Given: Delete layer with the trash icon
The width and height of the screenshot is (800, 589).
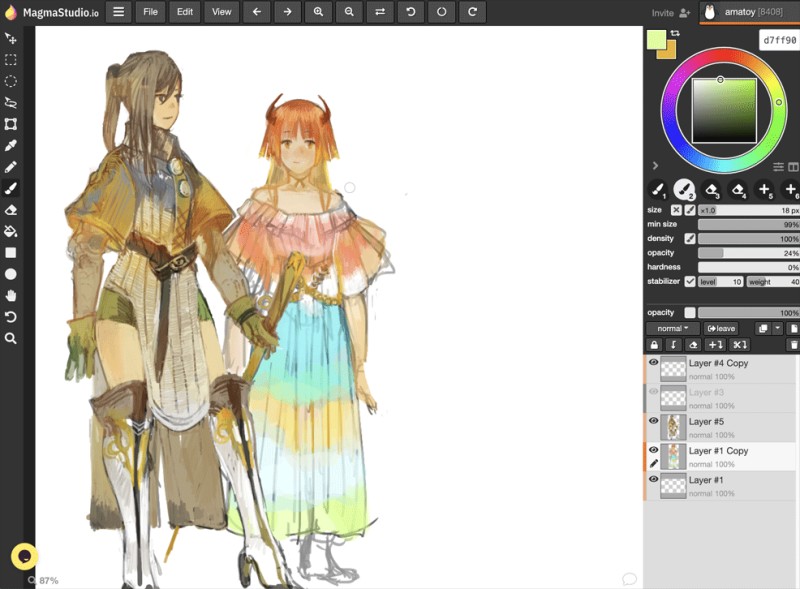Looking at the screenshot, I should [x=793, y=345].
